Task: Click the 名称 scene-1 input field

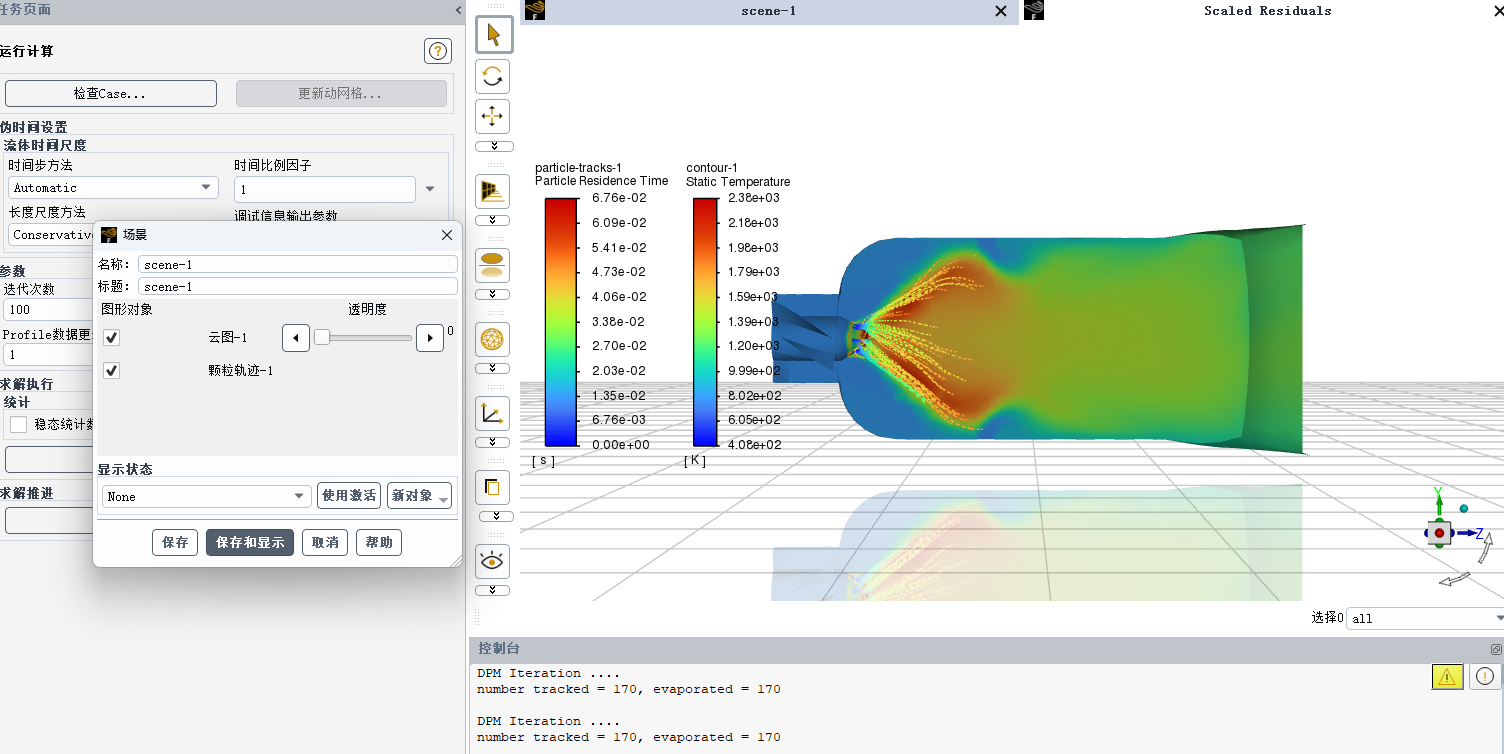Action: click(298, 265)
